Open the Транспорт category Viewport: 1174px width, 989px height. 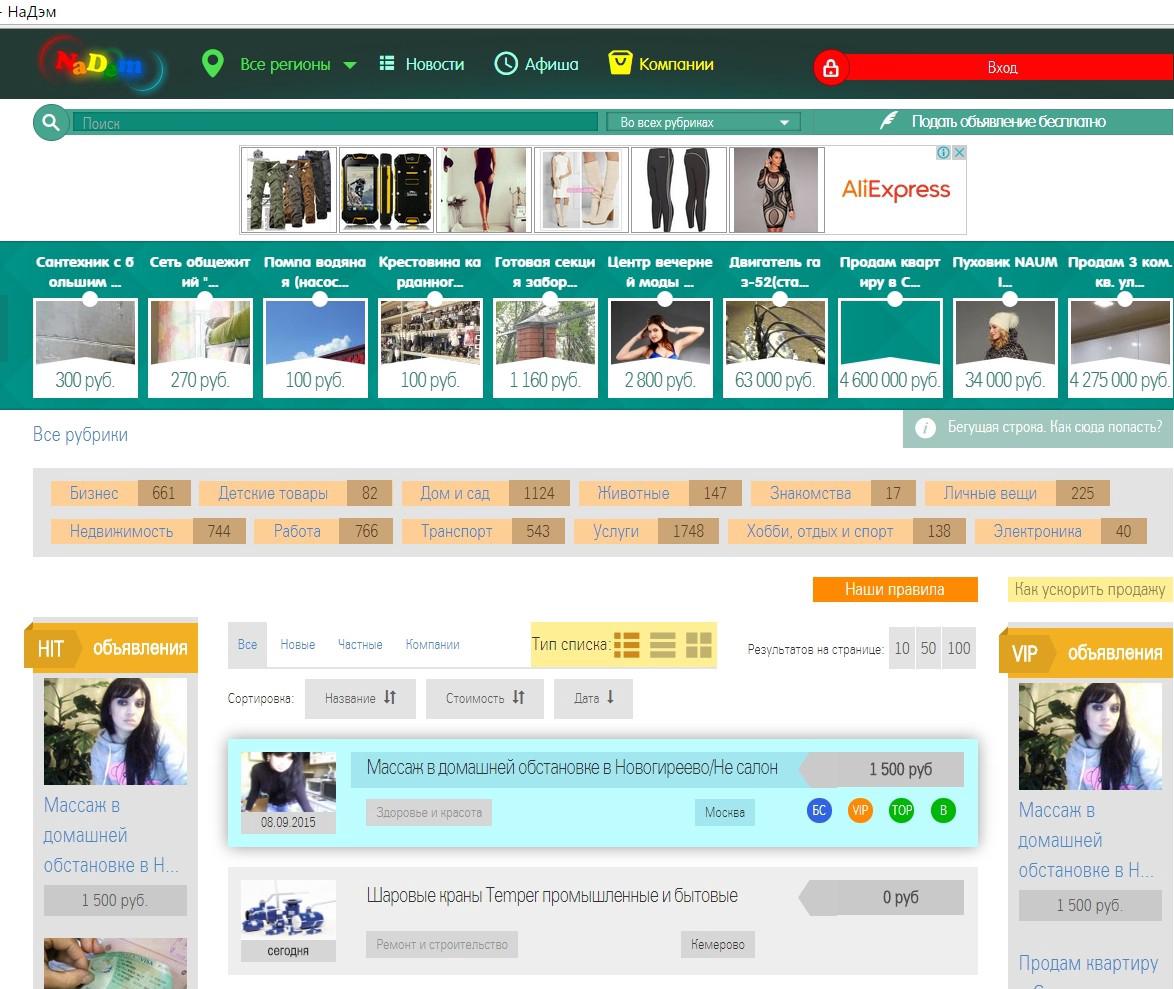pos(483,531)
